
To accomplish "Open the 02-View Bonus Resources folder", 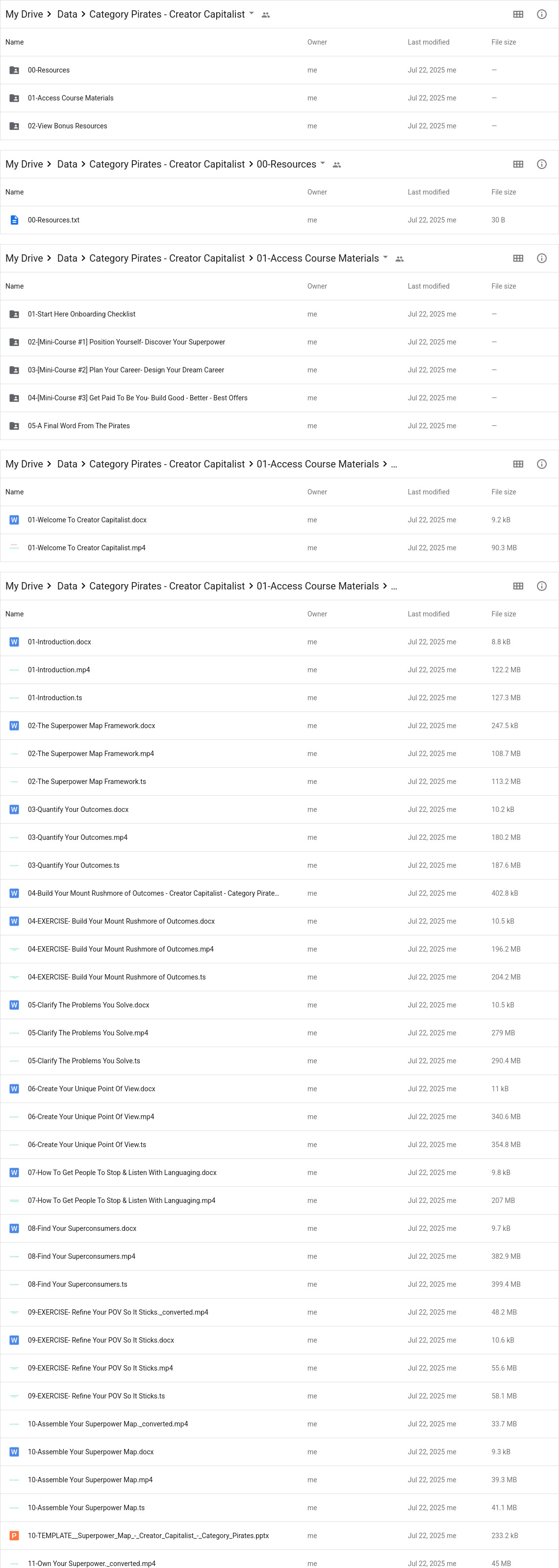I will (x=279, y=126).
